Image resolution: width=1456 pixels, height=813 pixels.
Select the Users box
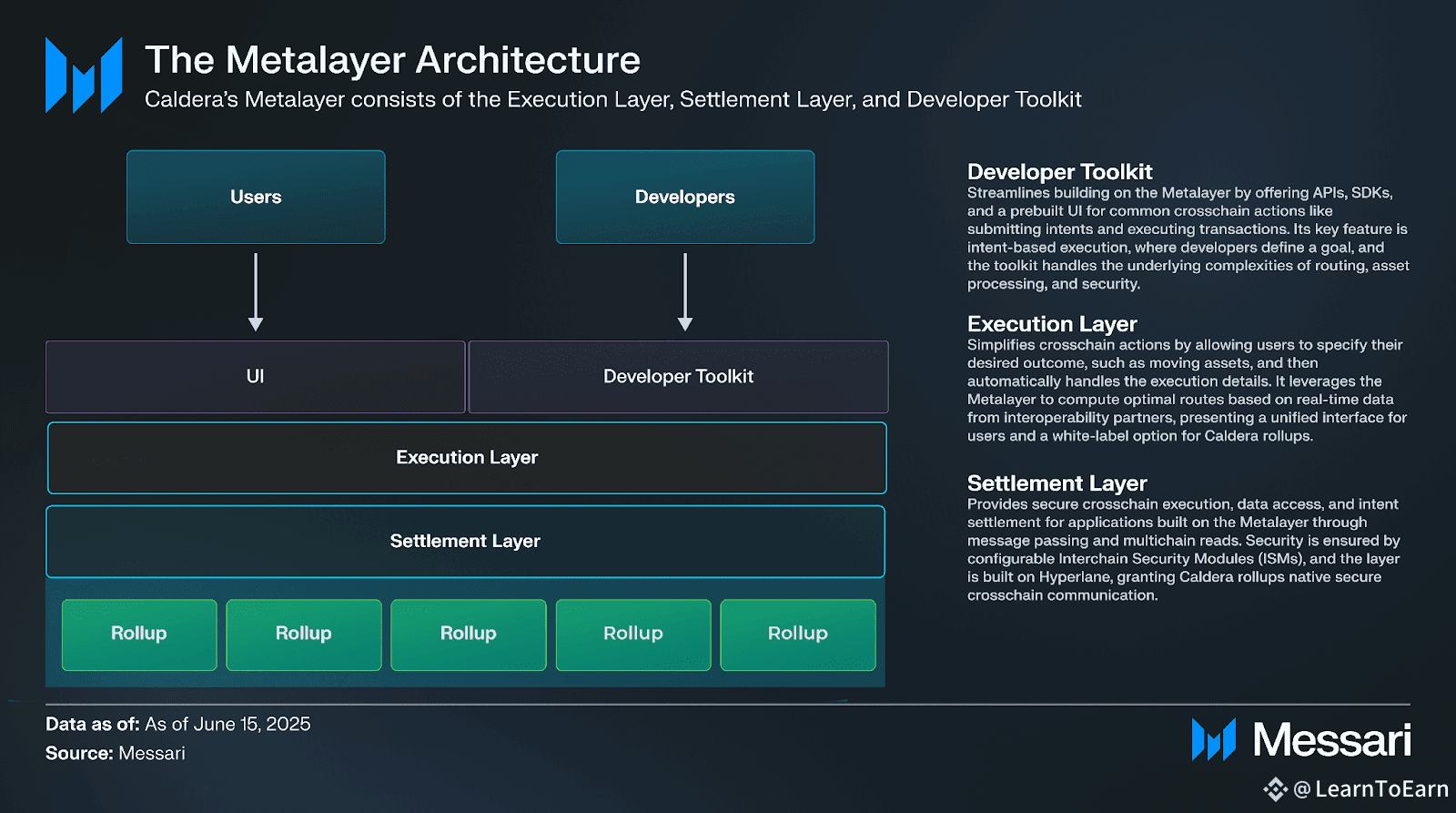pyautogui.click(x=256, y=197)
